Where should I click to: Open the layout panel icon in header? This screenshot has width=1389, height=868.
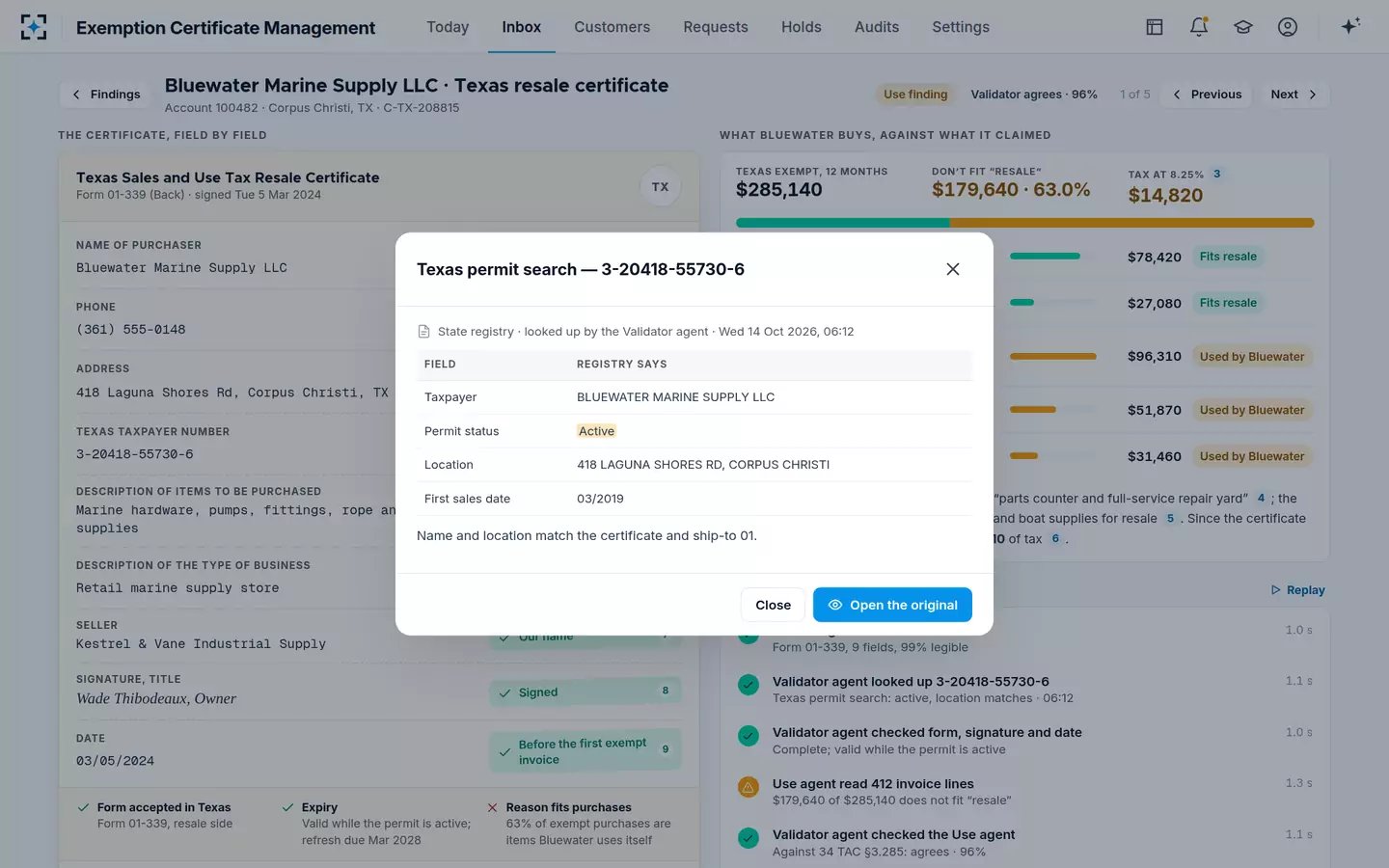[x=1155, y=27]
